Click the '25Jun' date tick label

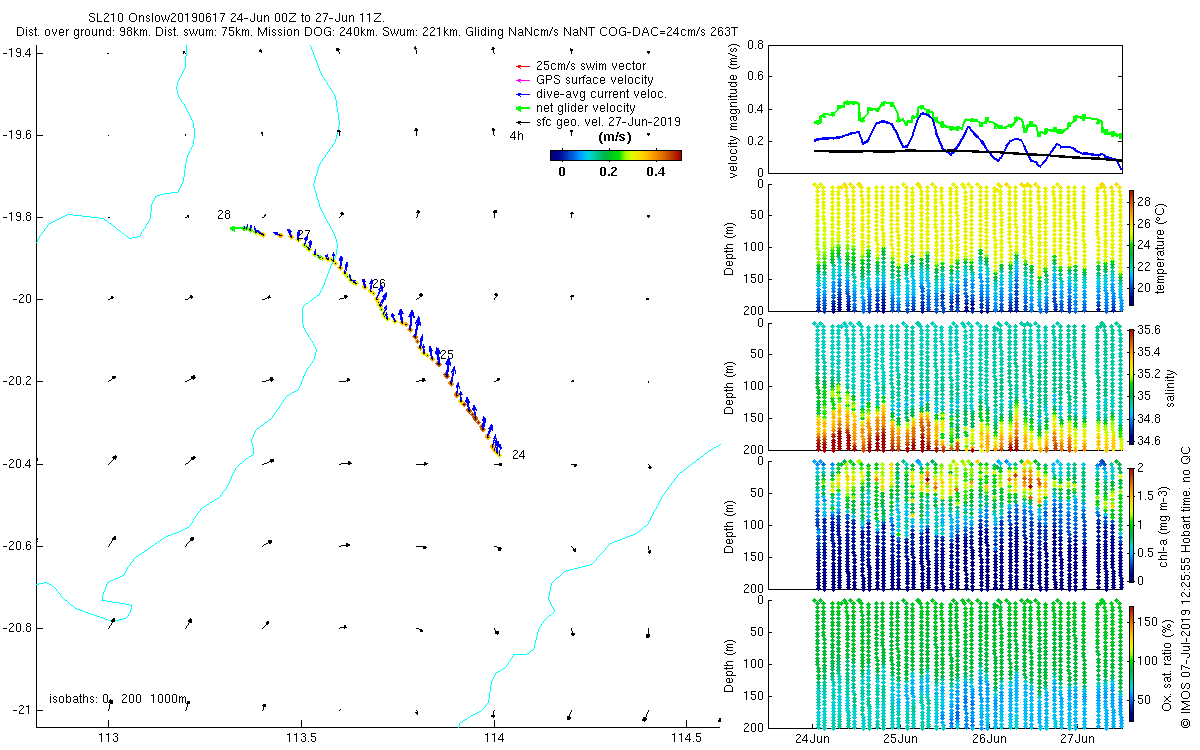[x=900, y=738]
